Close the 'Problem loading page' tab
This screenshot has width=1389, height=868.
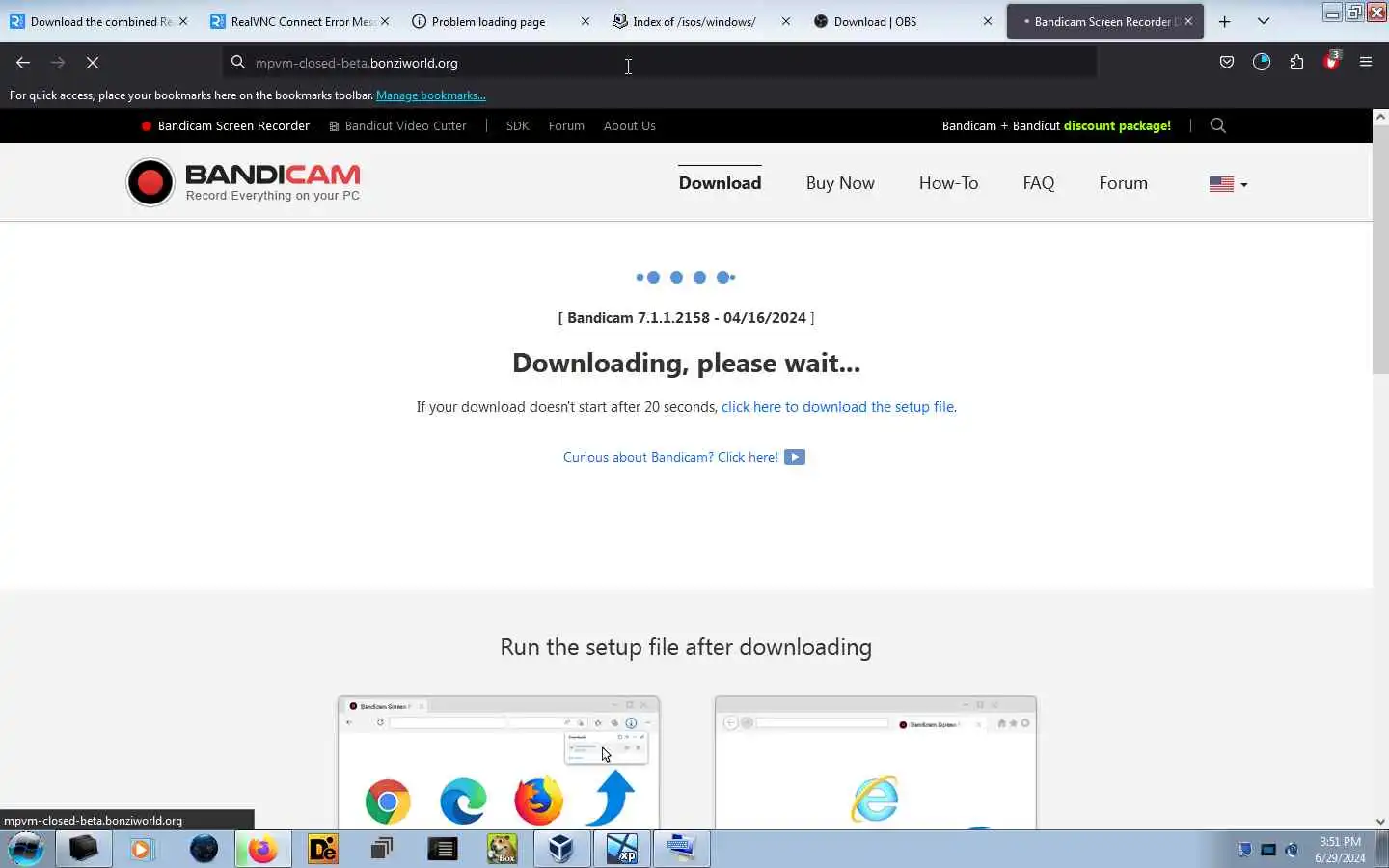[x=585, y=21]
